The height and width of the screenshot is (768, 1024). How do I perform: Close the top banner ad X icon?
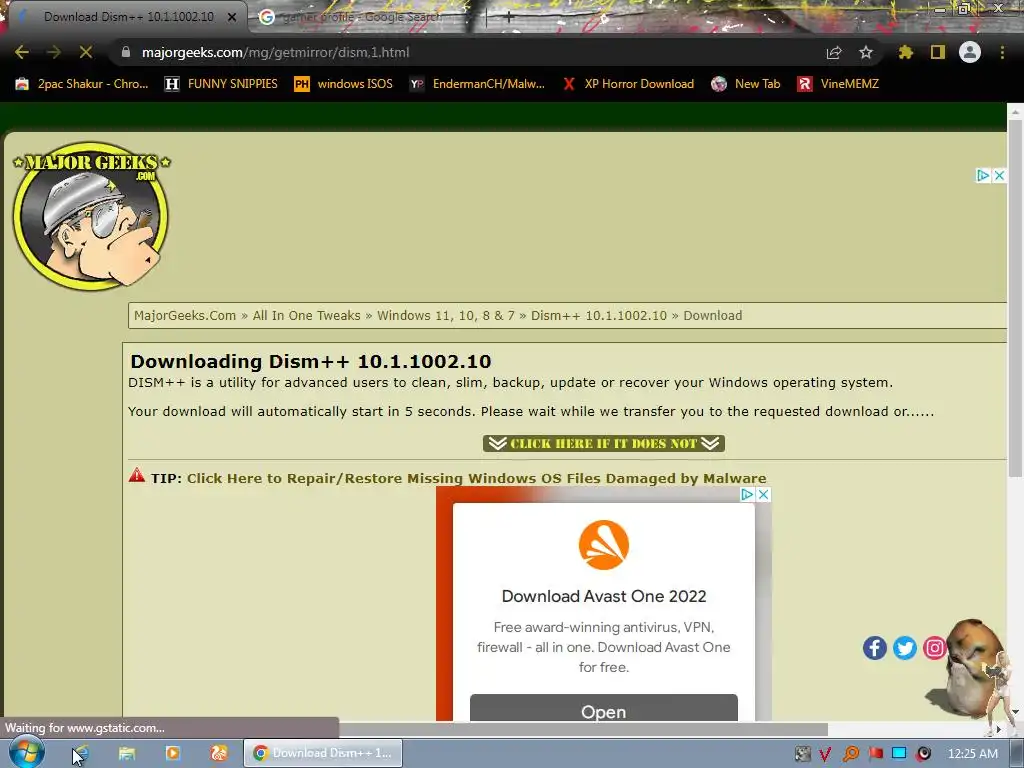999,175
